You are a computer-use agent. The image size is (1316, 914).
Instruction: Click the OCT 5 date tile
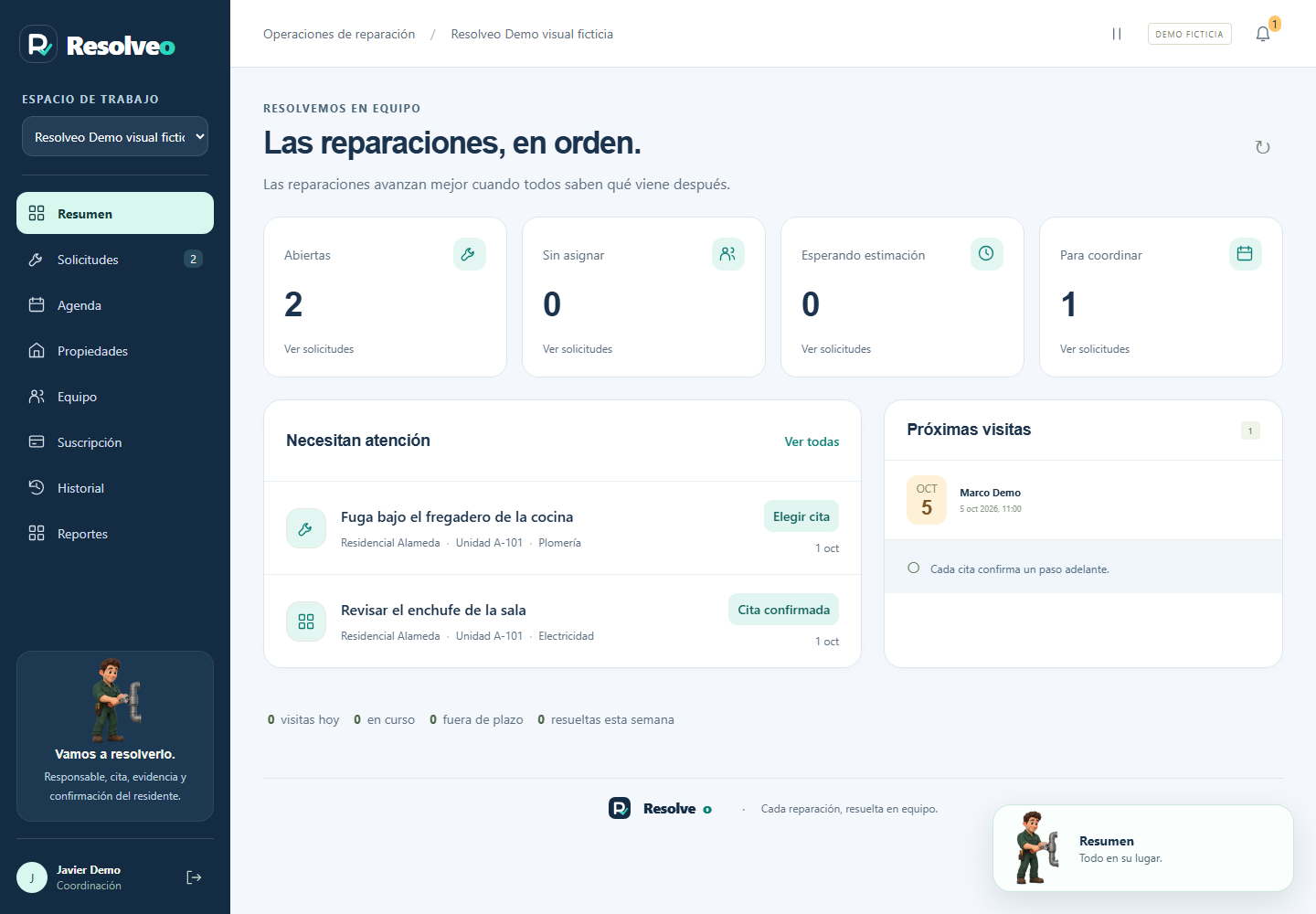coord(927,500)
